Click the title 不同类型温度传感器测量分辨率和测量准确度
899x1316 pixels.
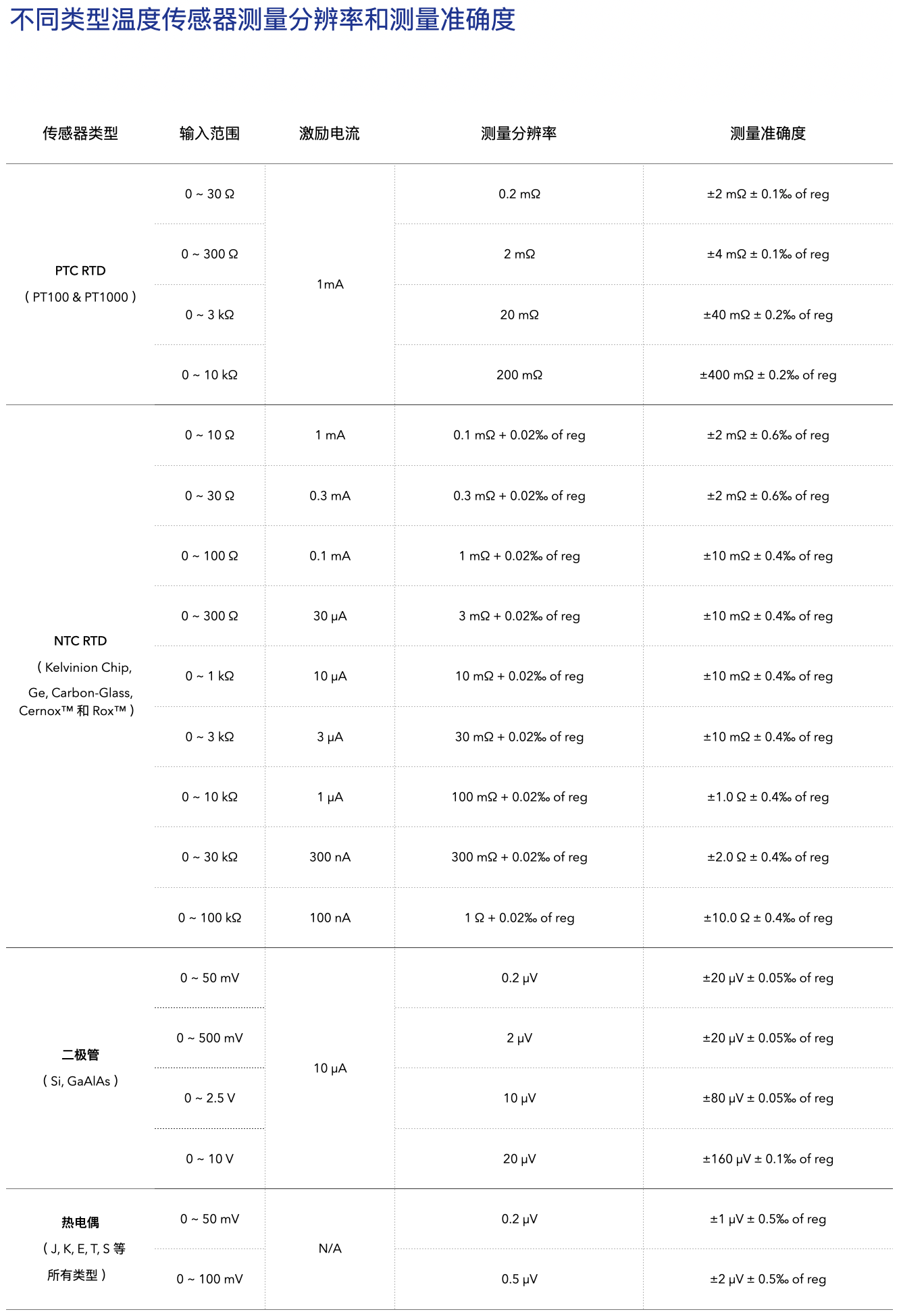(263, 20)
